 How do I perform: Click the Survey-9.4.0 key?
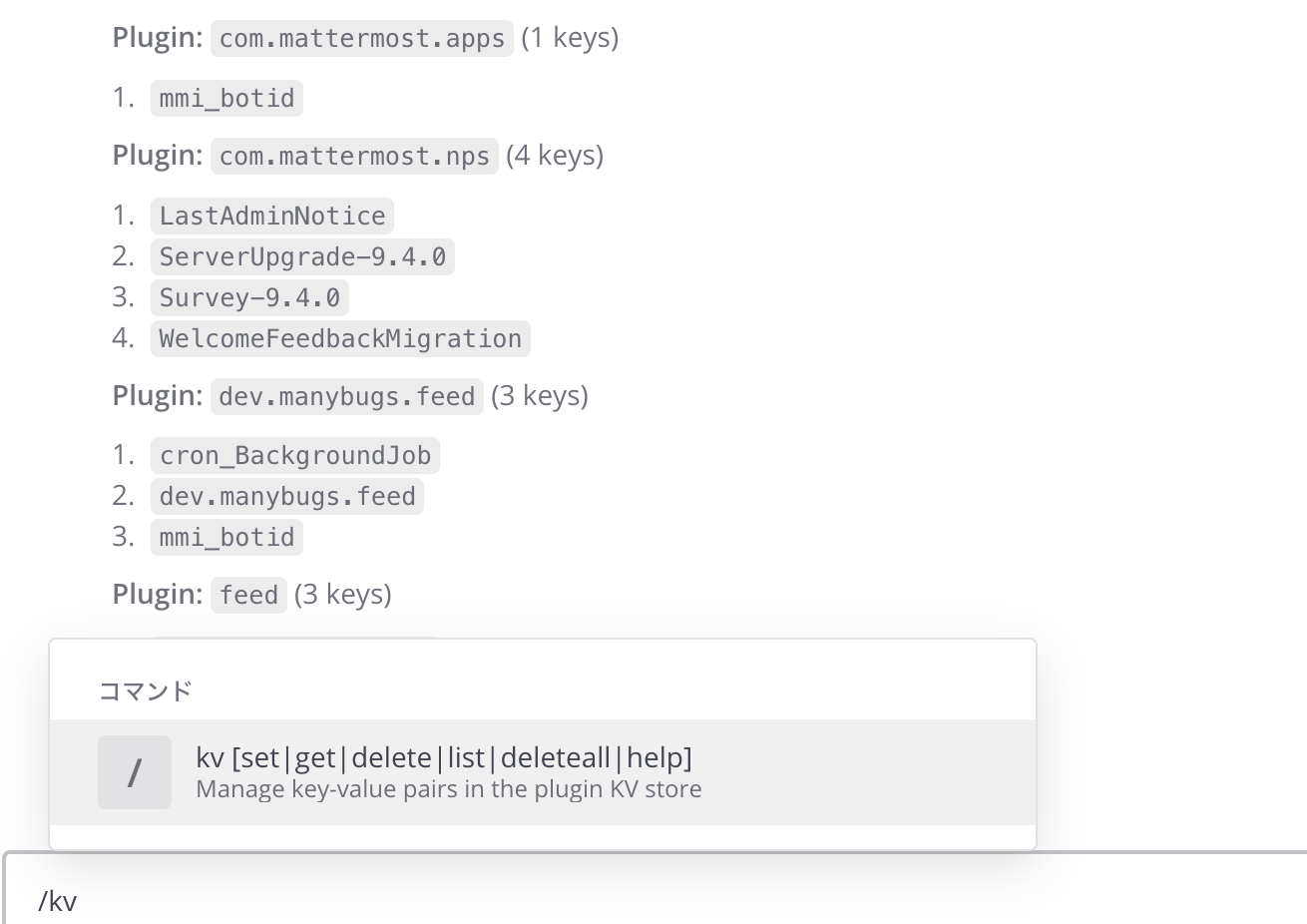click(249, 298)
